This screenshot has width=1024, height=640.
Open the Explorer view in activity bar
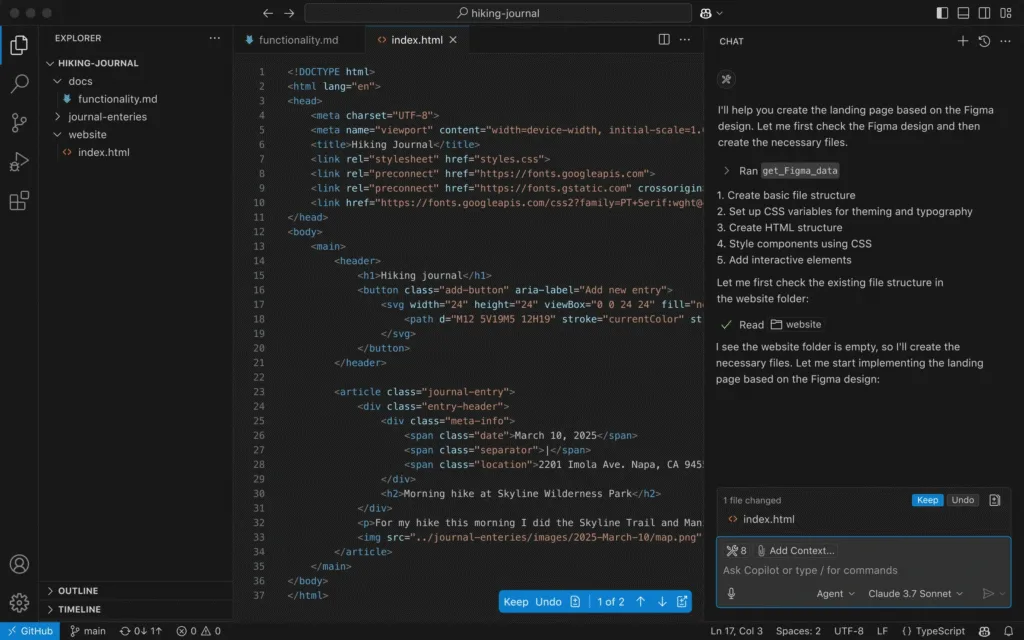coord(19,45)
